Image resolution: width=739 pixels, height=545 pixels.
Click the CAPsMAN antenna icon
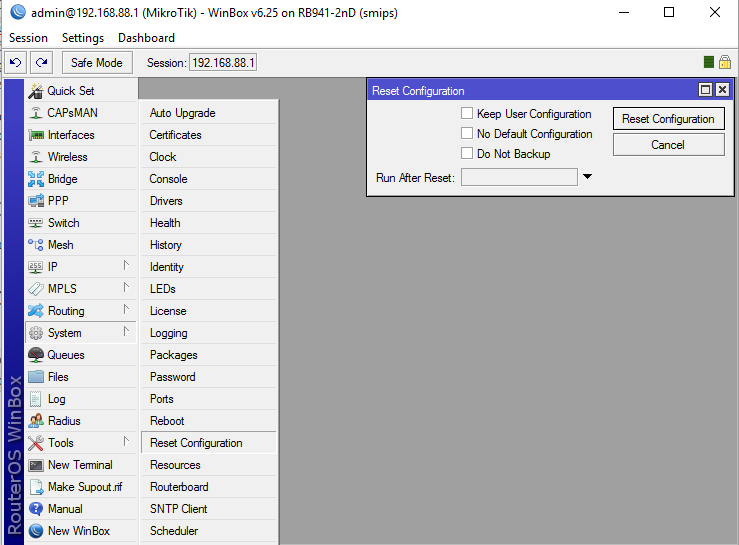click(x=36, y=113)
